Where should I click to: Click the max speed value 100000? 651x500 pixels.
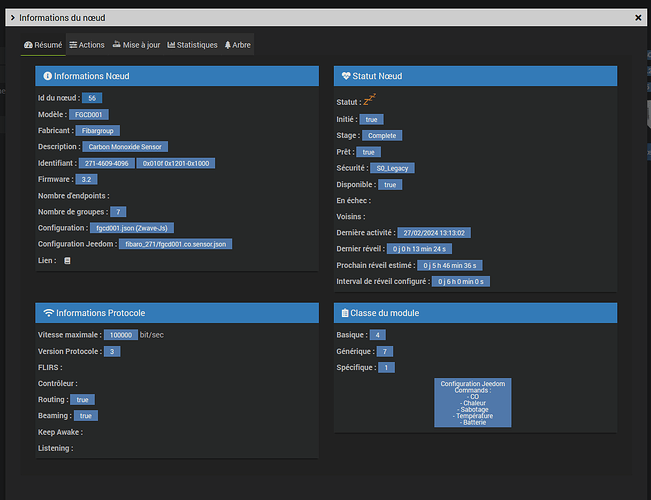coord(121,335)
